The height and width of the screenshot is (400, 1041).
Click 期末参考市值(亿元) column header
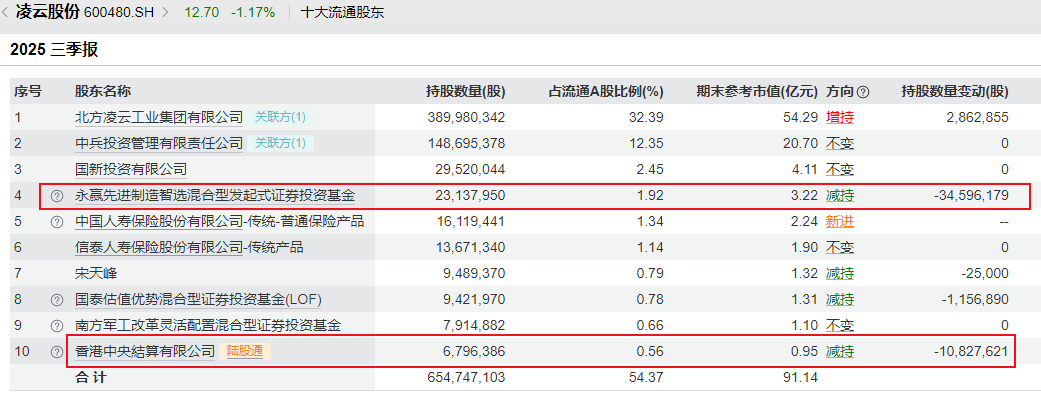757,91
